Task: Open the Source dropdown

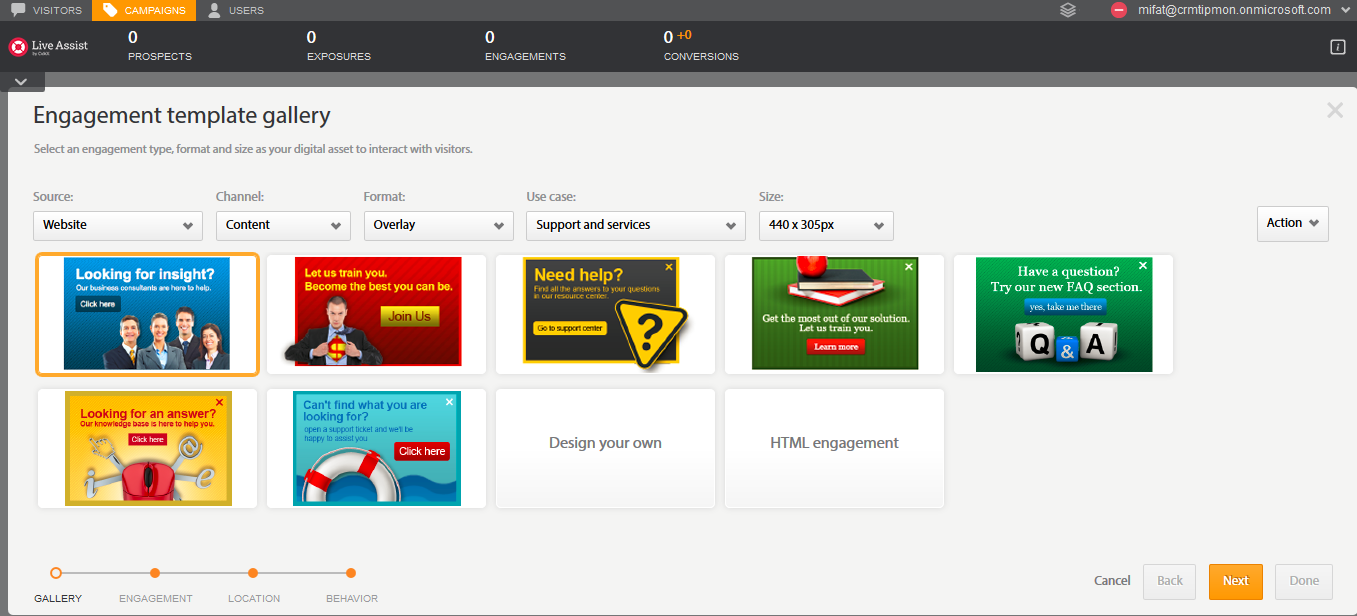Action: pyautogui.click(x=117, y=224)
